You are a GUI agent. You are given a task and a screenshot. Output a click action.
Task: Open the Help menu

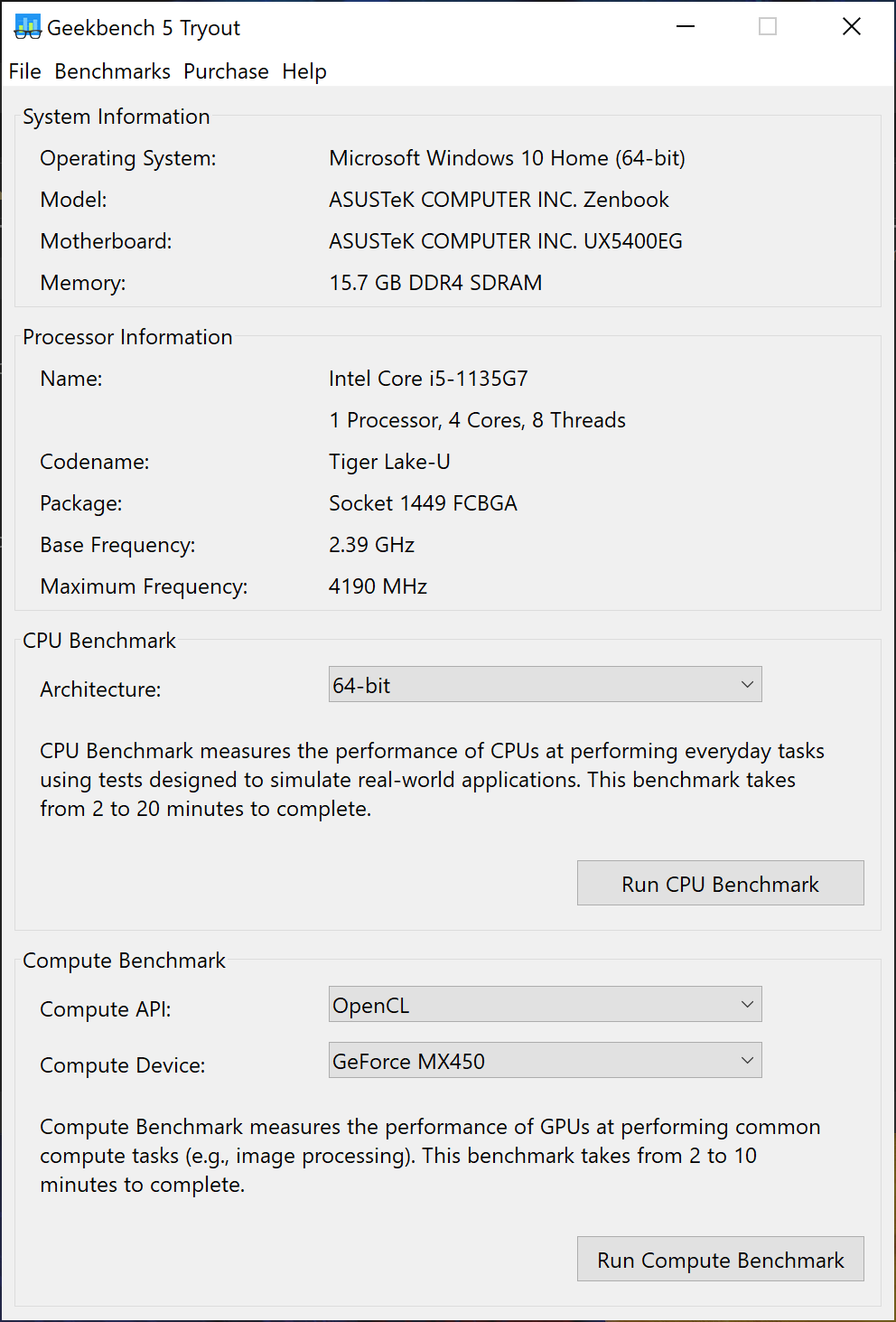click(x=303, y=71)
